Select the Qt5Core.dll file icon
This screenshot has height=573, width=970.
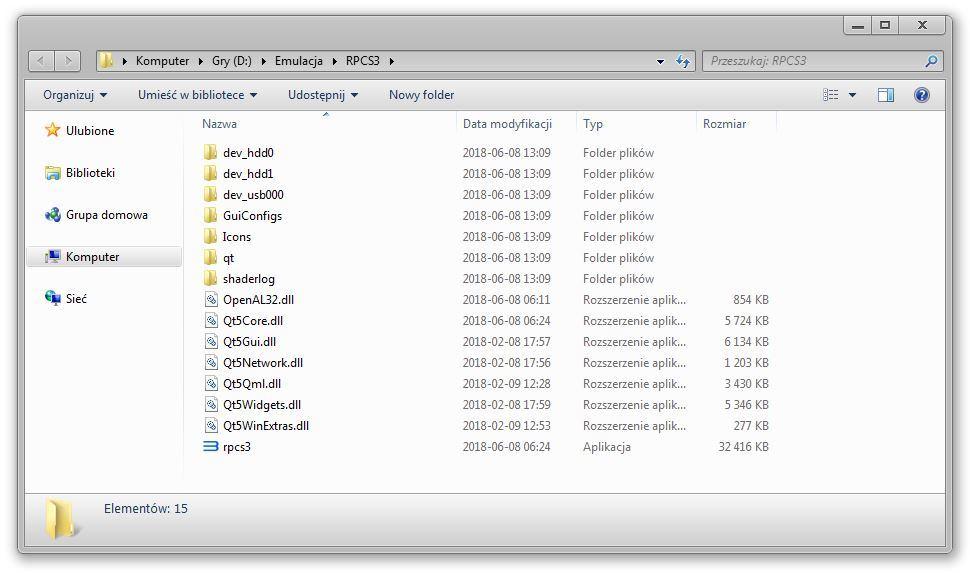coord(211,321)
